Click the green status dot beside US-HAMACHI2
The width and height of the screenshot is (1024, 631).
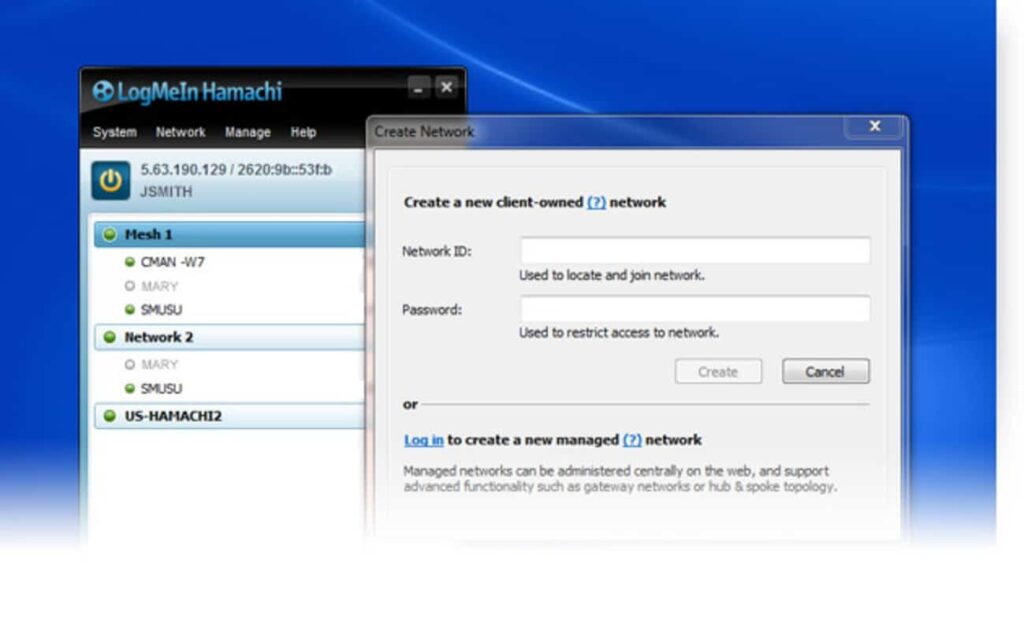(x=109, y=416)
